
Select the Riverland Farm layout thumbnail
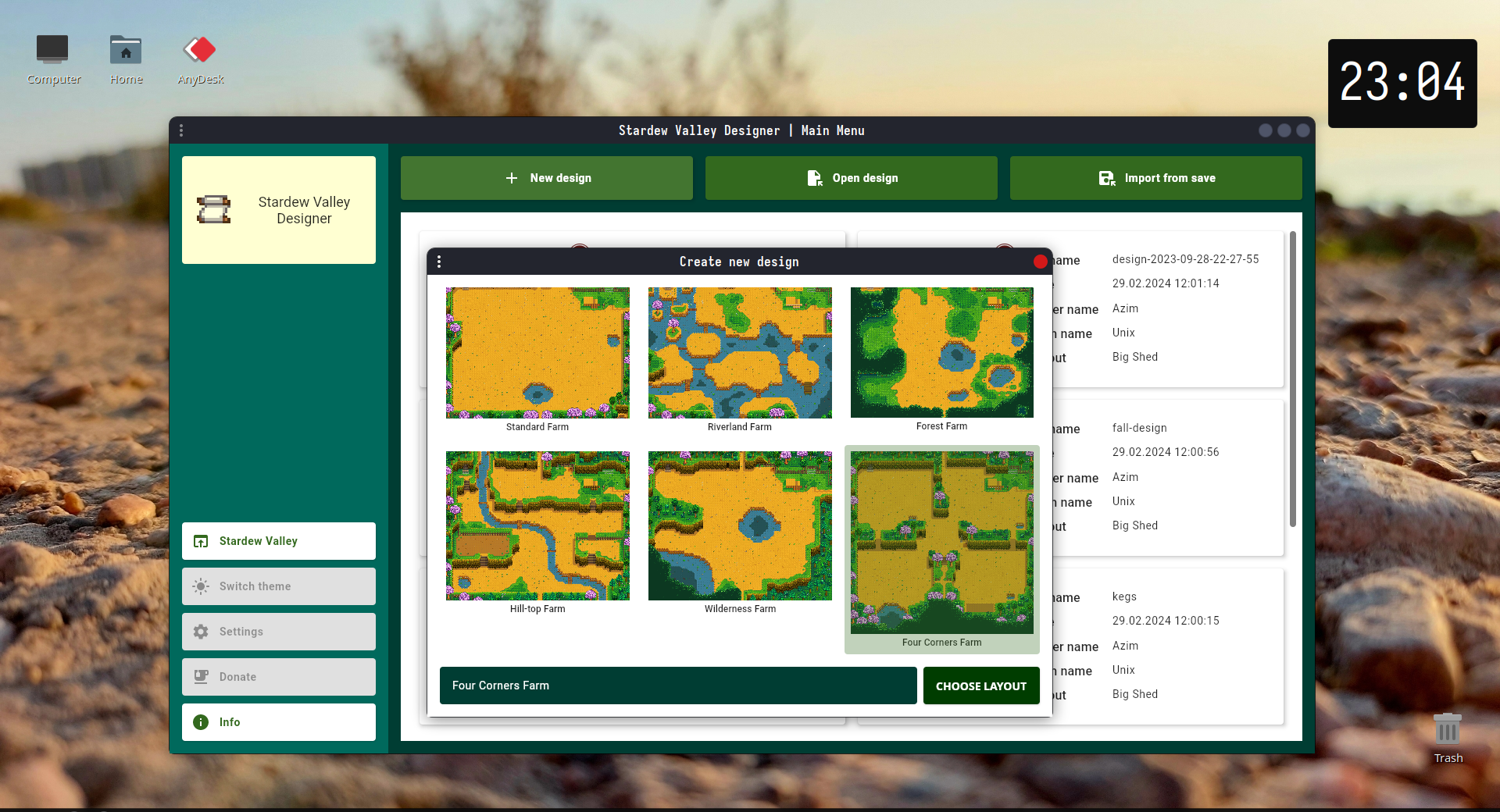click(x=740, y=352)
